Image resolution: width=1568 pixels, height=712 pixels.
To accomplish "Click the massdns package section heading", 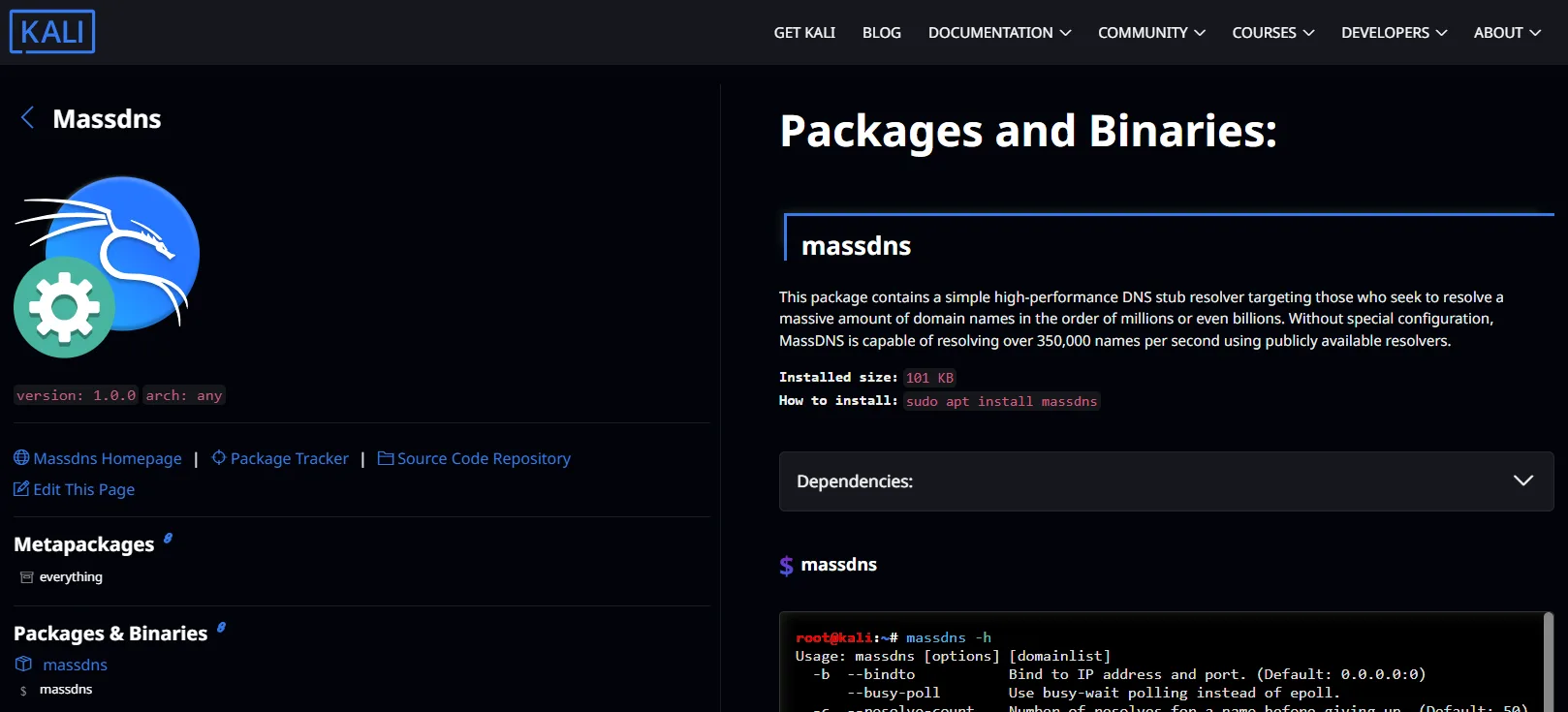I will point(857,246).
